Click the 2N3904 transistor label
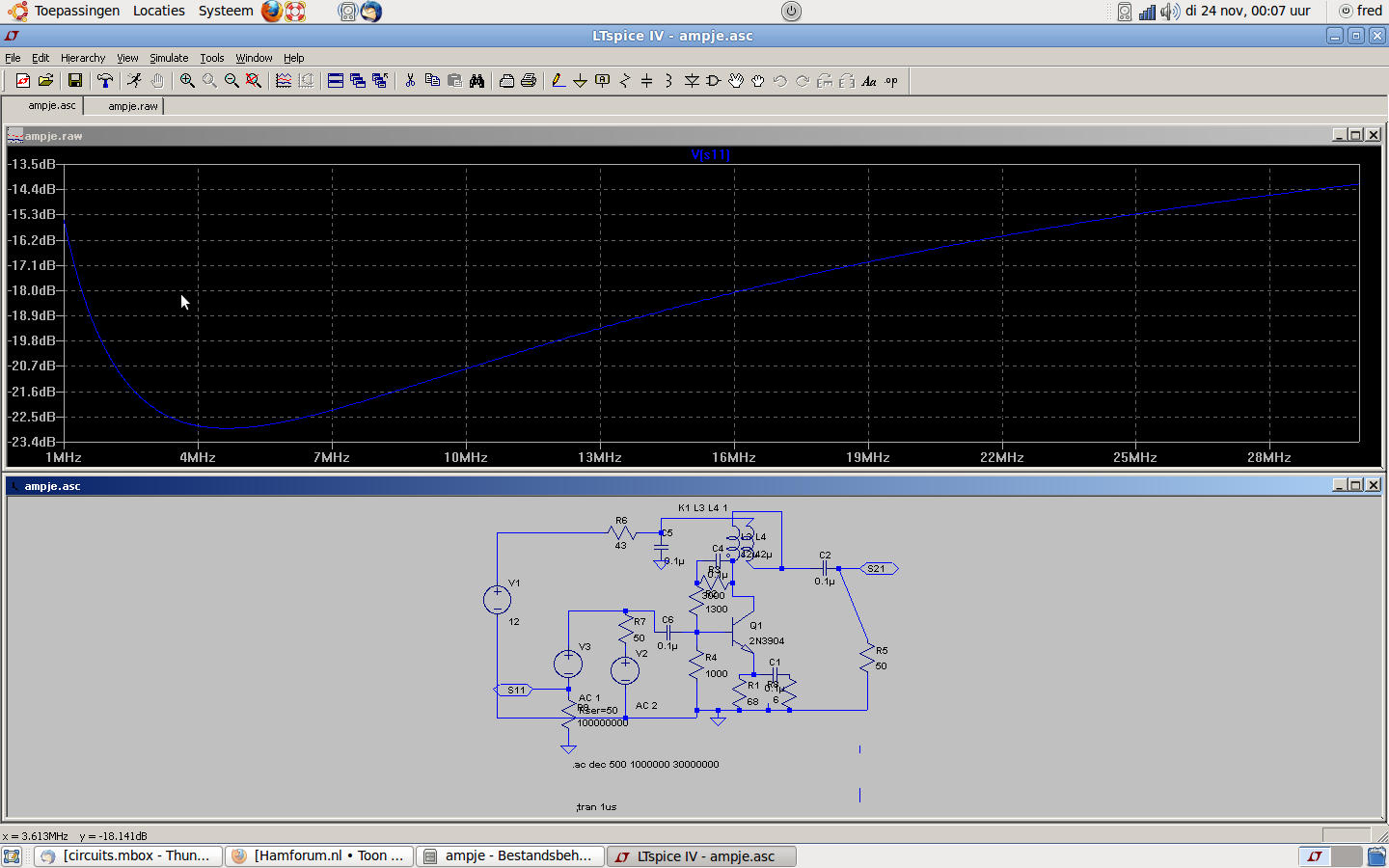Viewport: 1389px width, 868px height. pos(767,640)
